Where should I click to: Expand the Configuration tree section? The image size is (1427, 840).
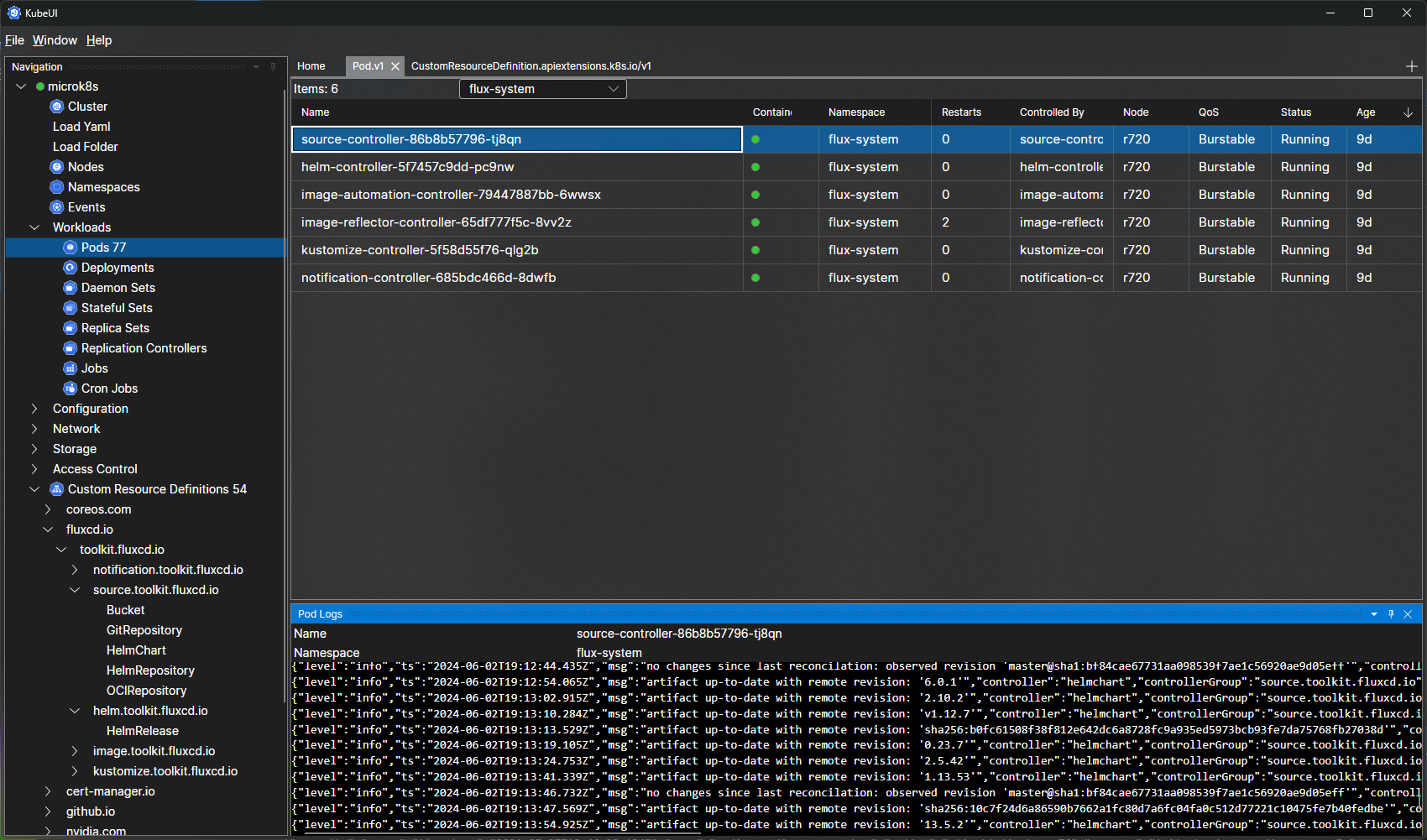click(34, 409)
